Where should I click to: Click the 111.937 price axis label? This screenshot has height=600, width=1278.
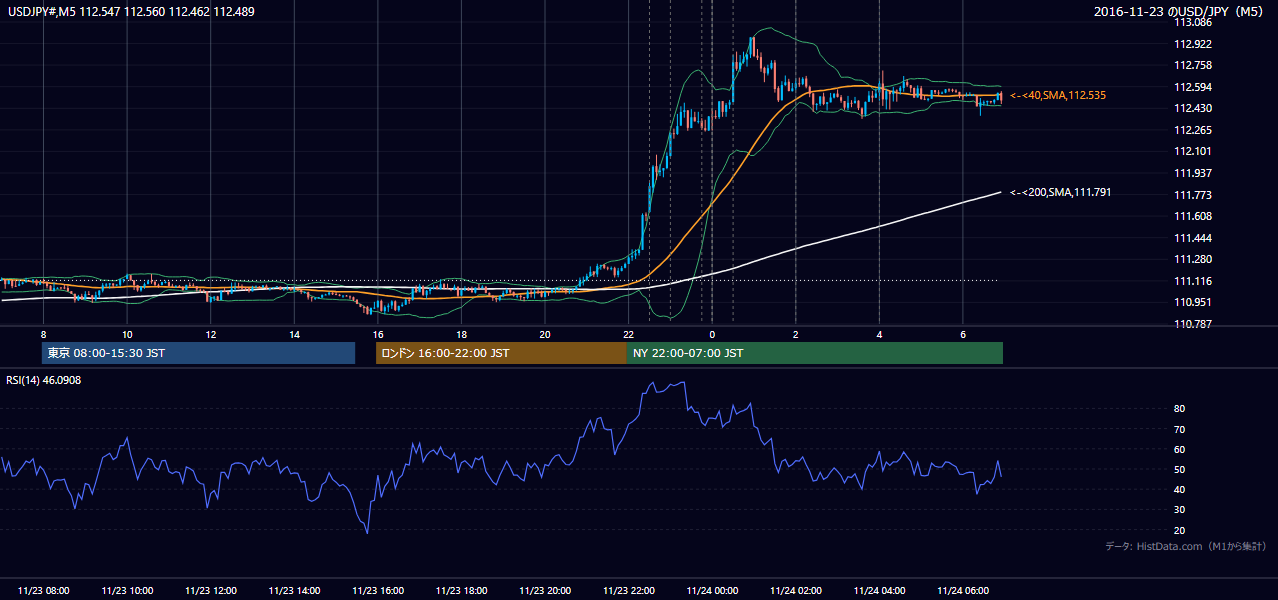pos(1192,173)
